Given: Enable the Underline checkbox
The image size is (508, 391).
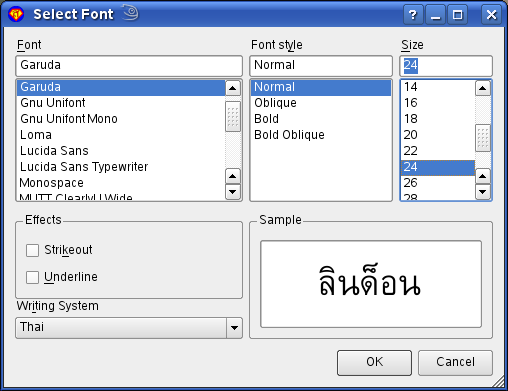Looking at the screenshot, I should [x=32, y=277].
